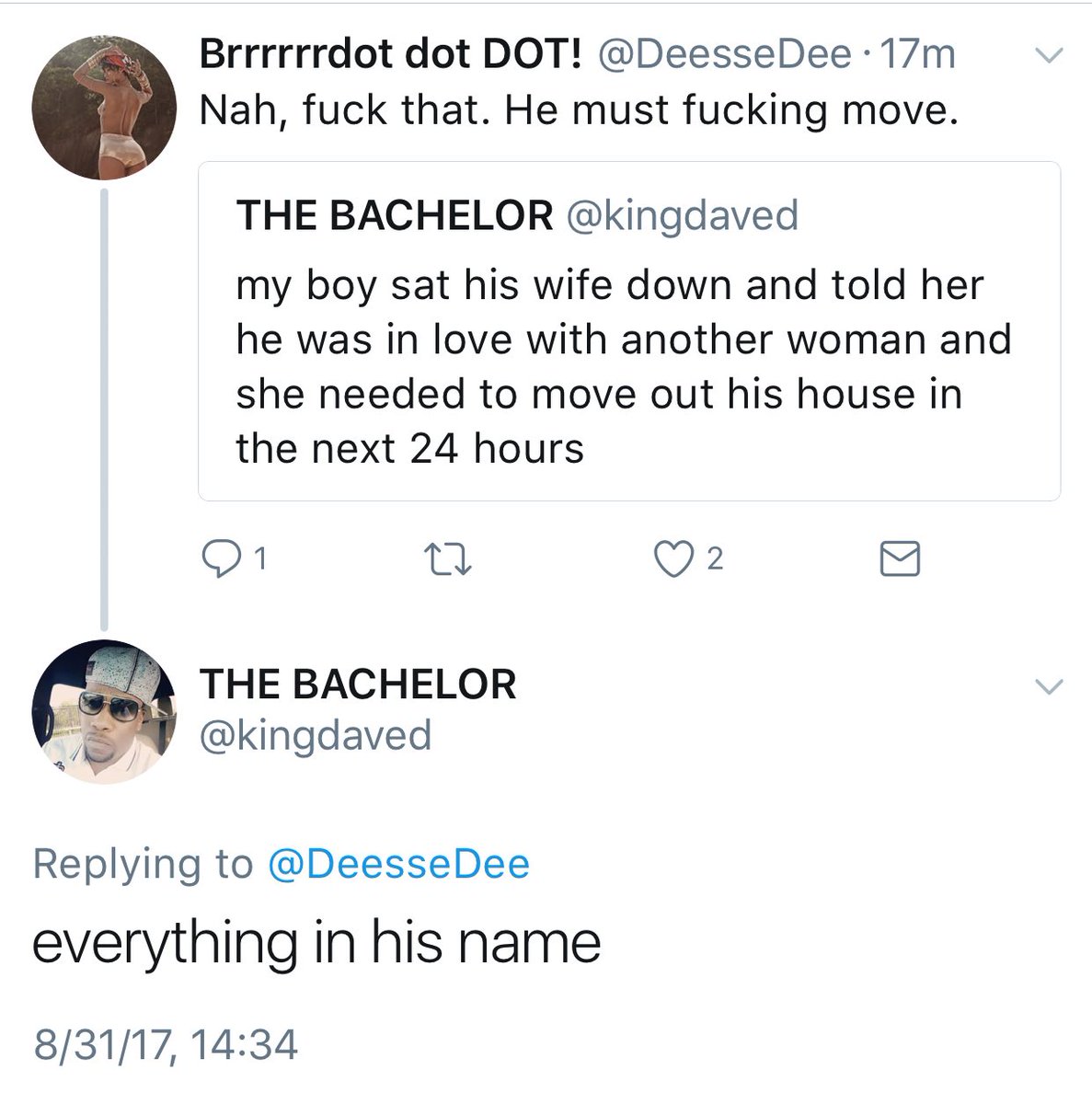This screenshot has height=1104, width=1092.
Task: Tap the 8/31/17, 14:34 timestamp
Action: tap(166, 1045)
